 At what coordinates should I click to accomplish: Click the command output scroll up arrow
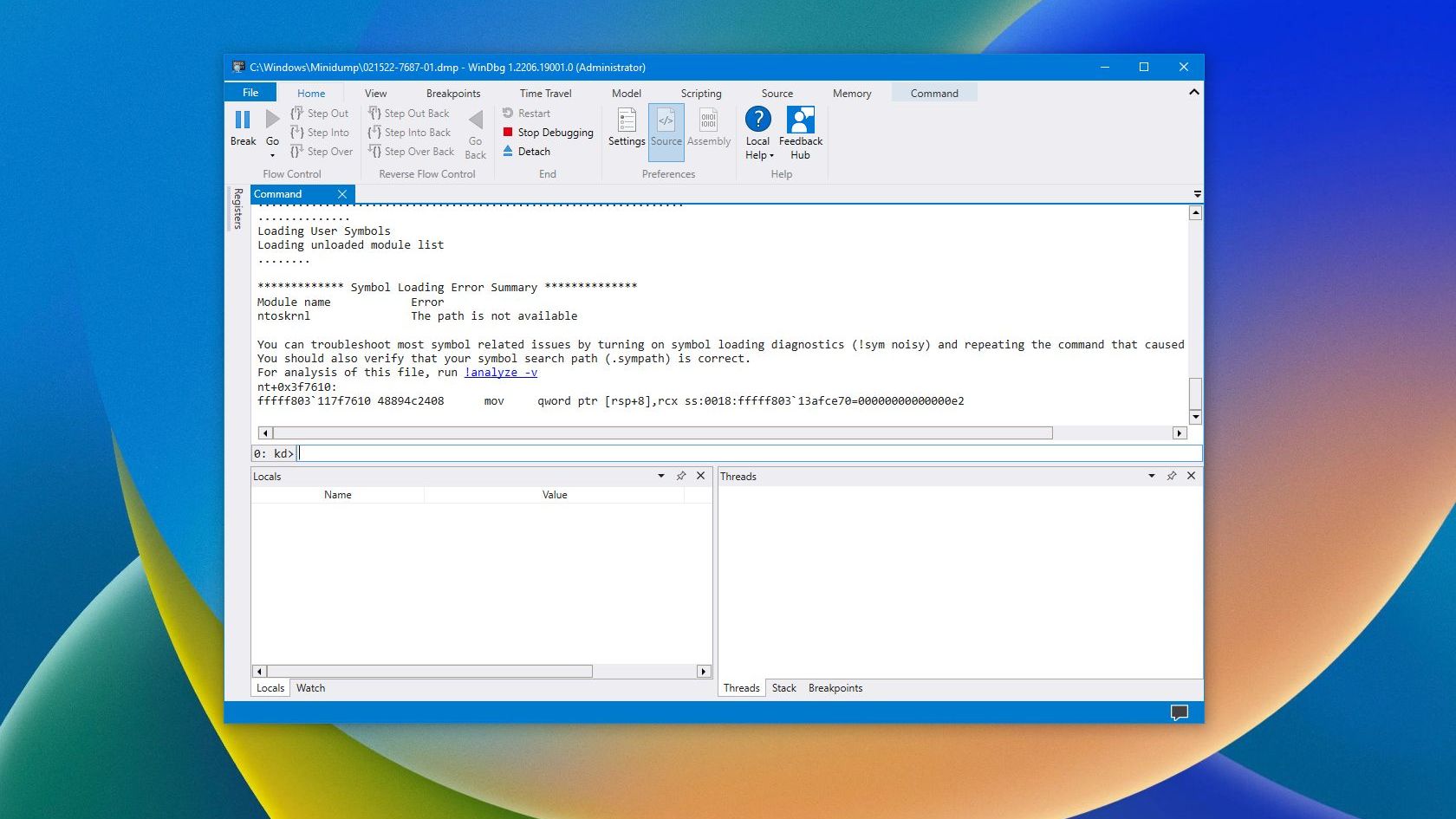1195,213
